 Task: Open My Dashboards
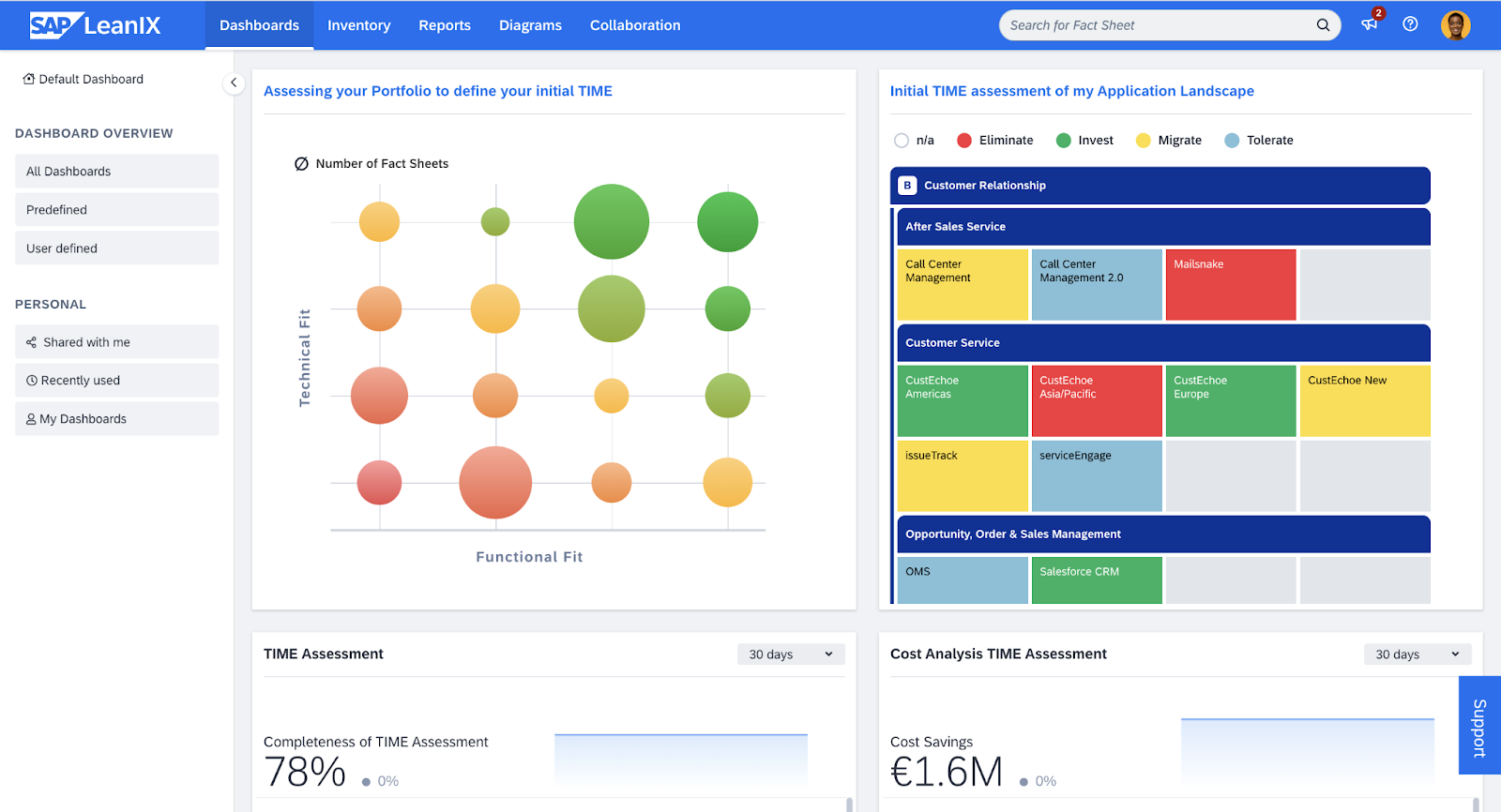point(116,419)
